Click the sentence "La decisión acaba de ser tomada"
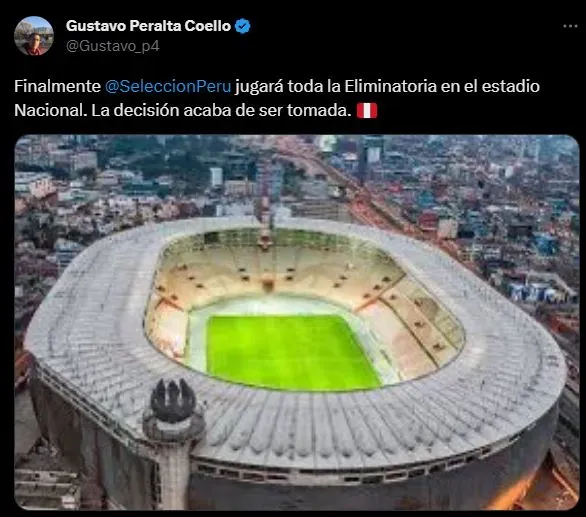The height and width of the screenshot is (517, 586). pyautogui.click(x=219, y=111)
